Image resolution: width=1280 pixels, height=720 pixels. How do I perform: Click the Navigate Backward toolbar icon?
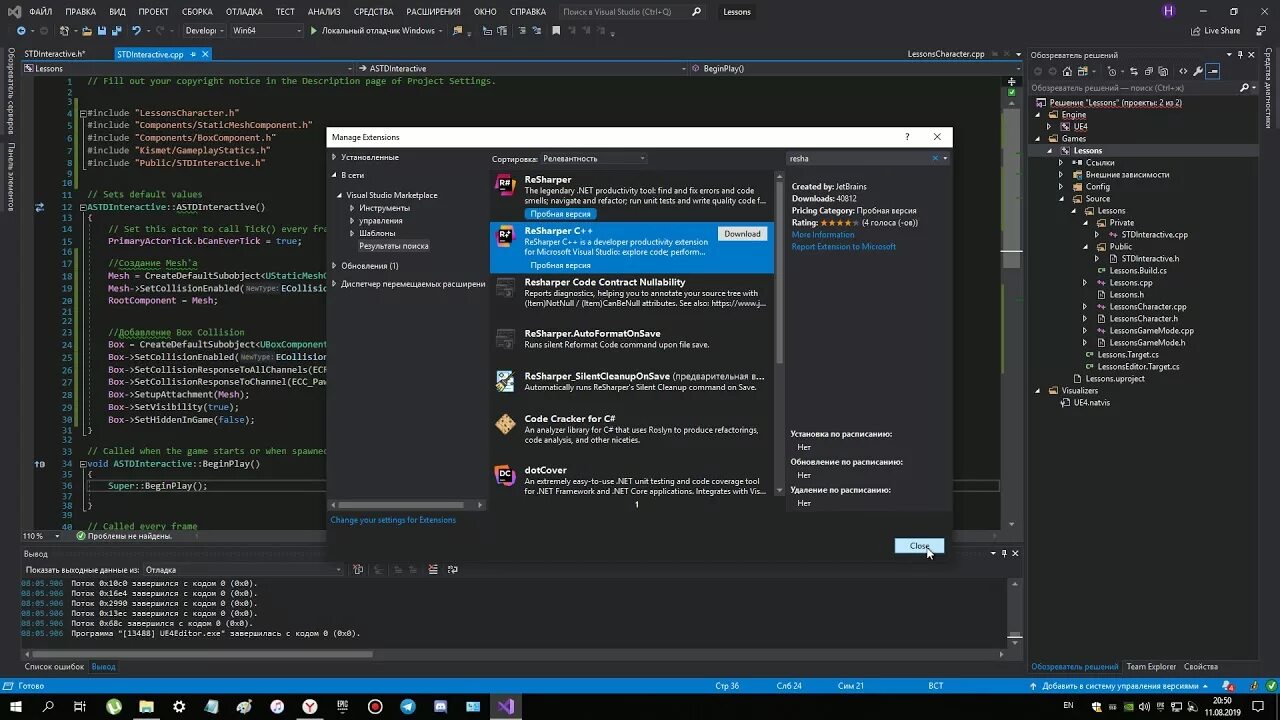click(20, 31)
